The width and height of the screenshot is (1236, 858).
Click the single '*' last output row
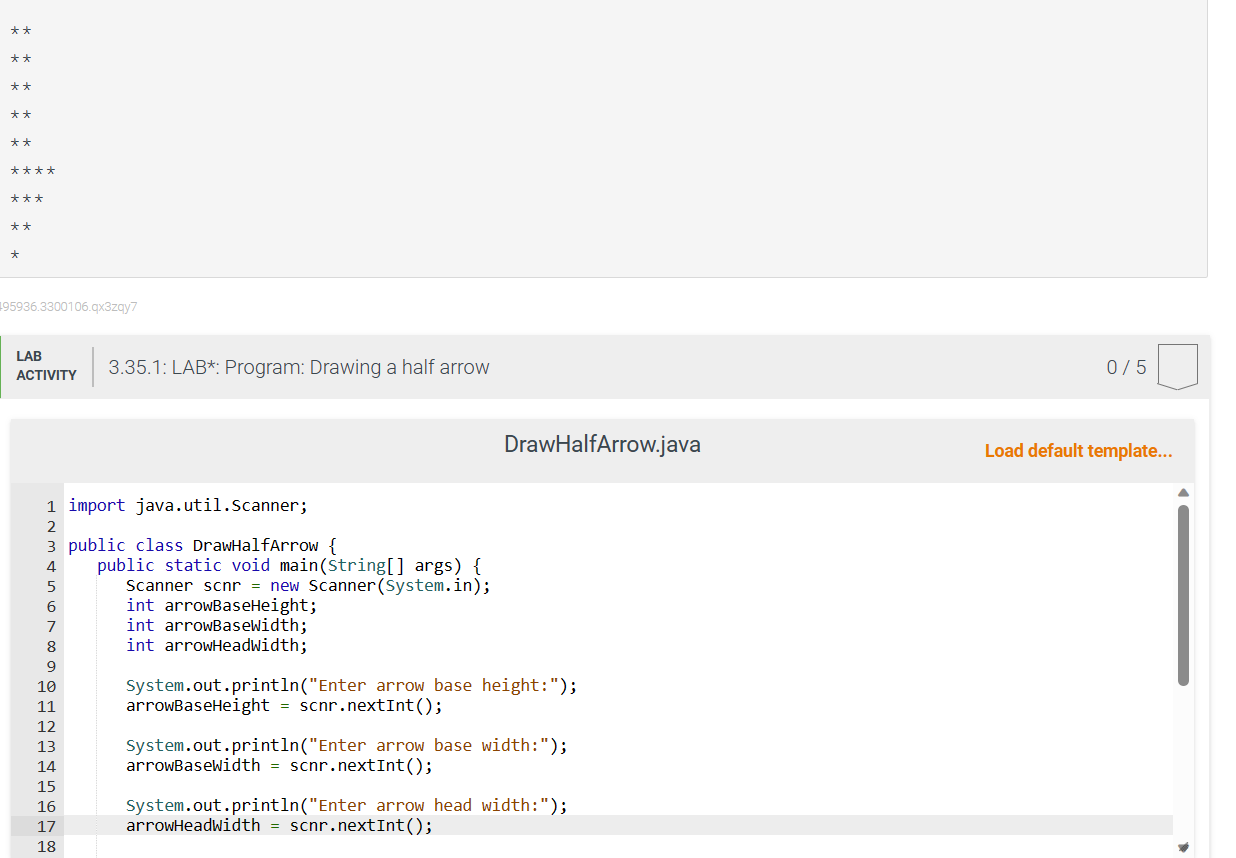(x=14, y=257)
